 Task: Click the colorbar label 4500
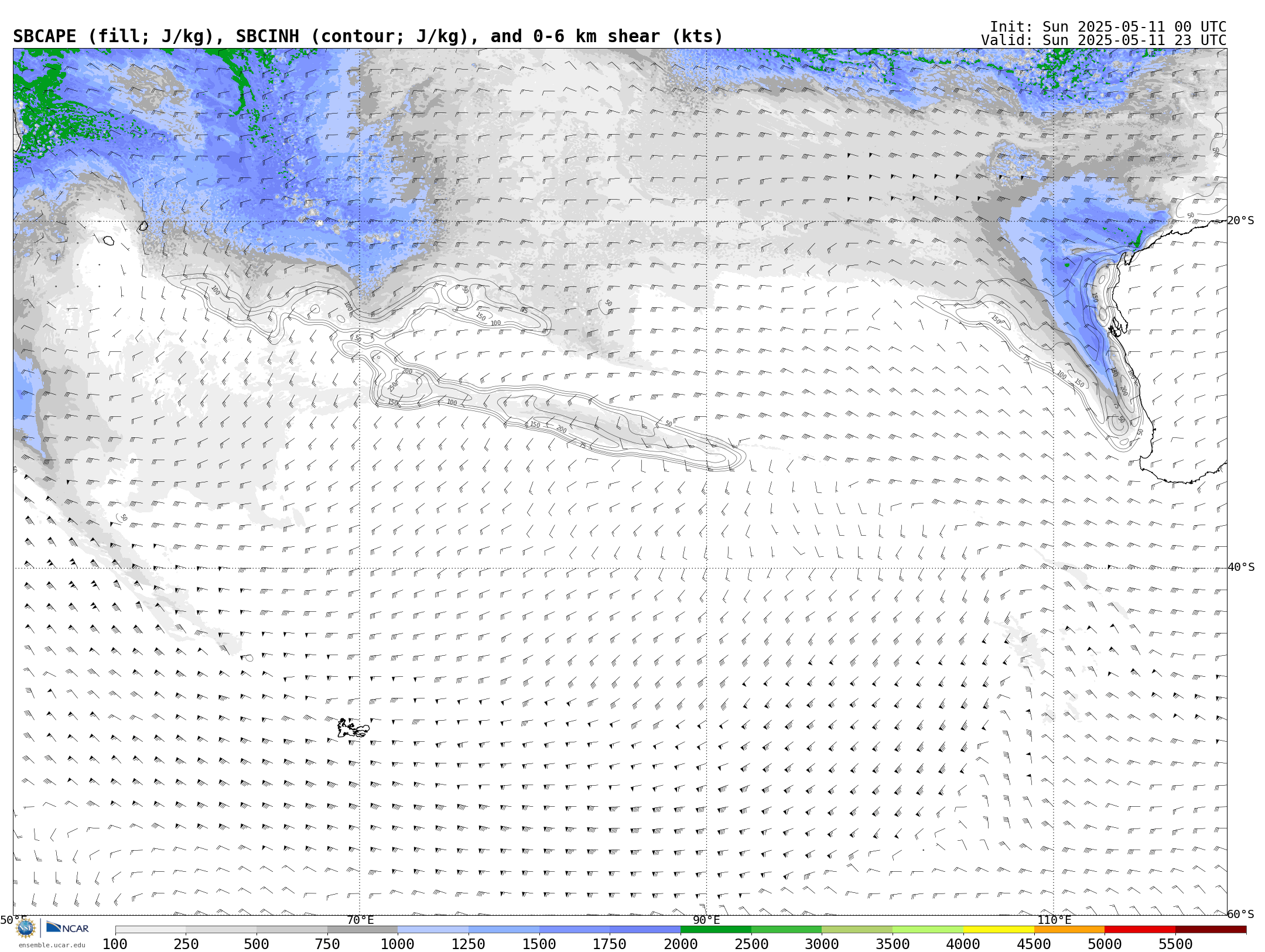(1034, 944)
